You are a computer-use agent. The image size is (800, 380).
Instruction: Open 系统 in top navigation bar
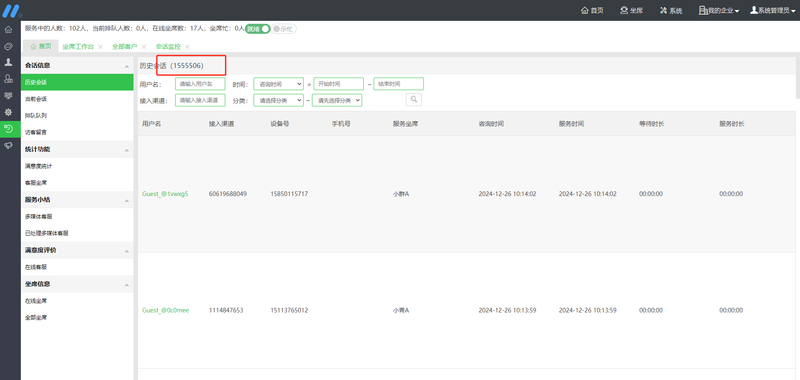tap(671, 11)
